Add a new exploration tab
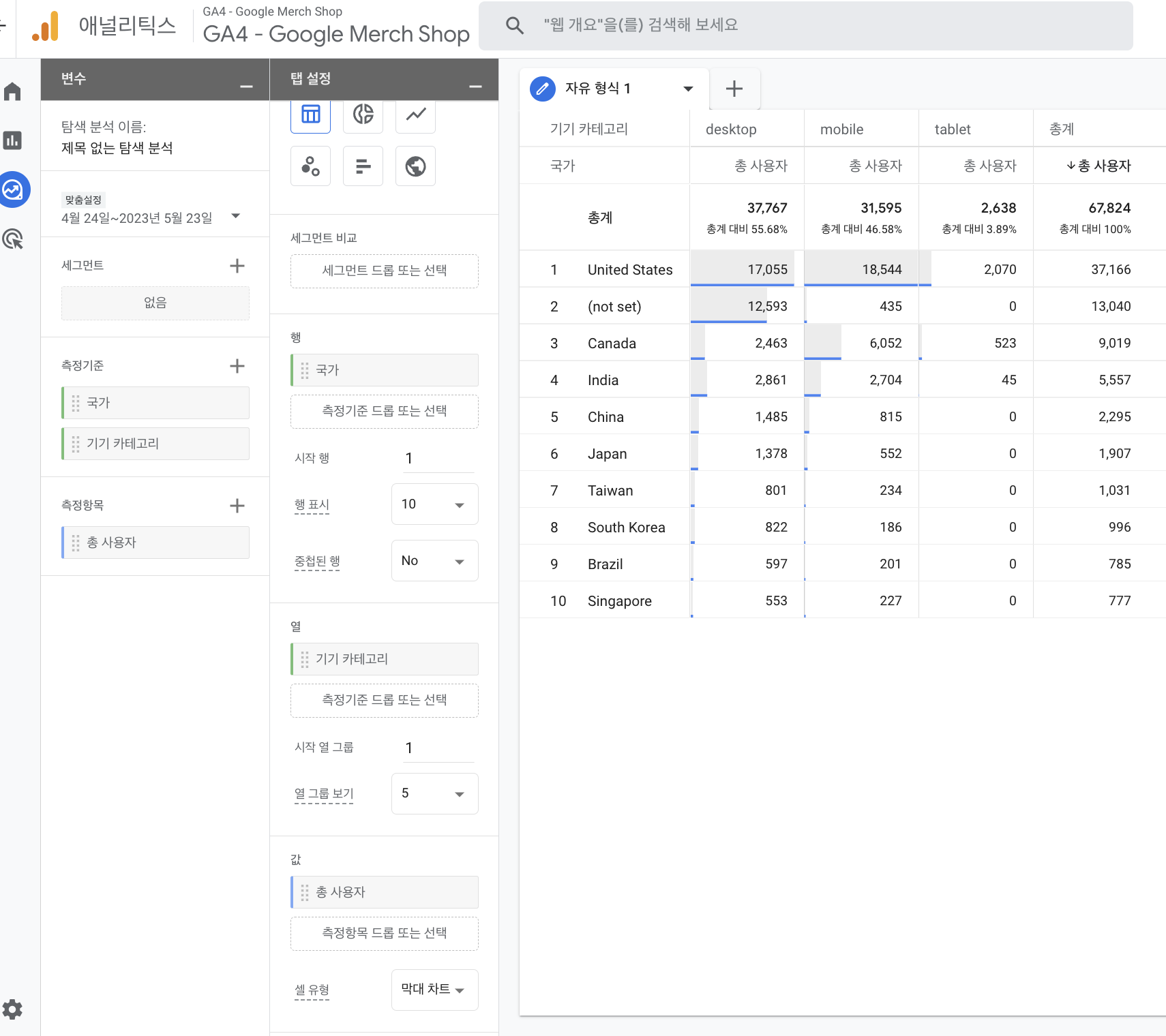Screen dimensions: 1166x1036 point(734,89)
